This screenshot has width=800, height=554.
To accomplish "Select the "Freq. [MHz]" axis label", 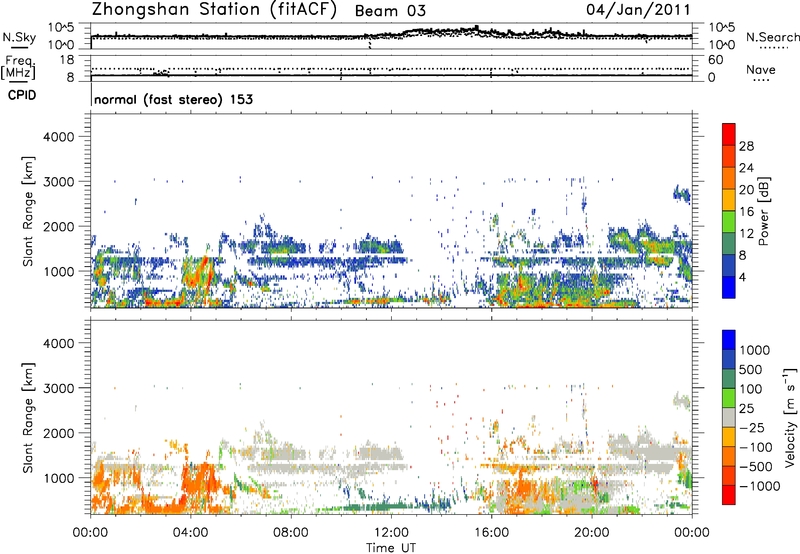I will (x=19, y=67).
